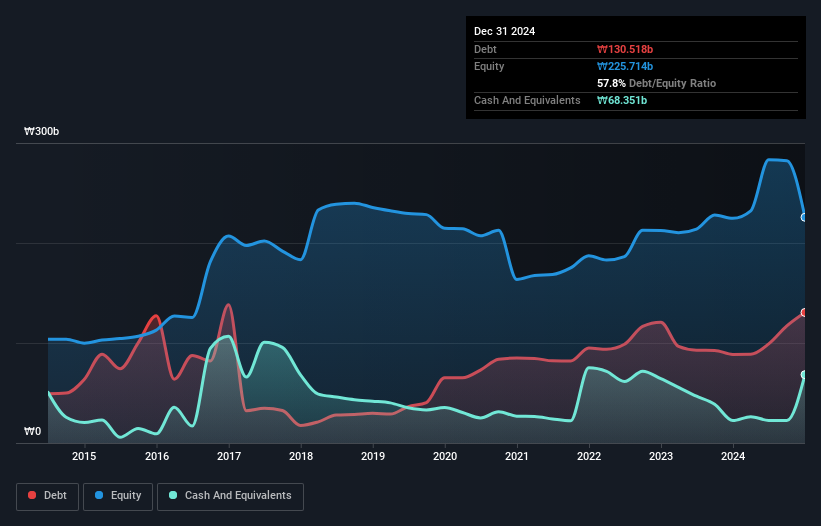
Task: Click the ₩130.518b debt value
Action: [625, 49]
